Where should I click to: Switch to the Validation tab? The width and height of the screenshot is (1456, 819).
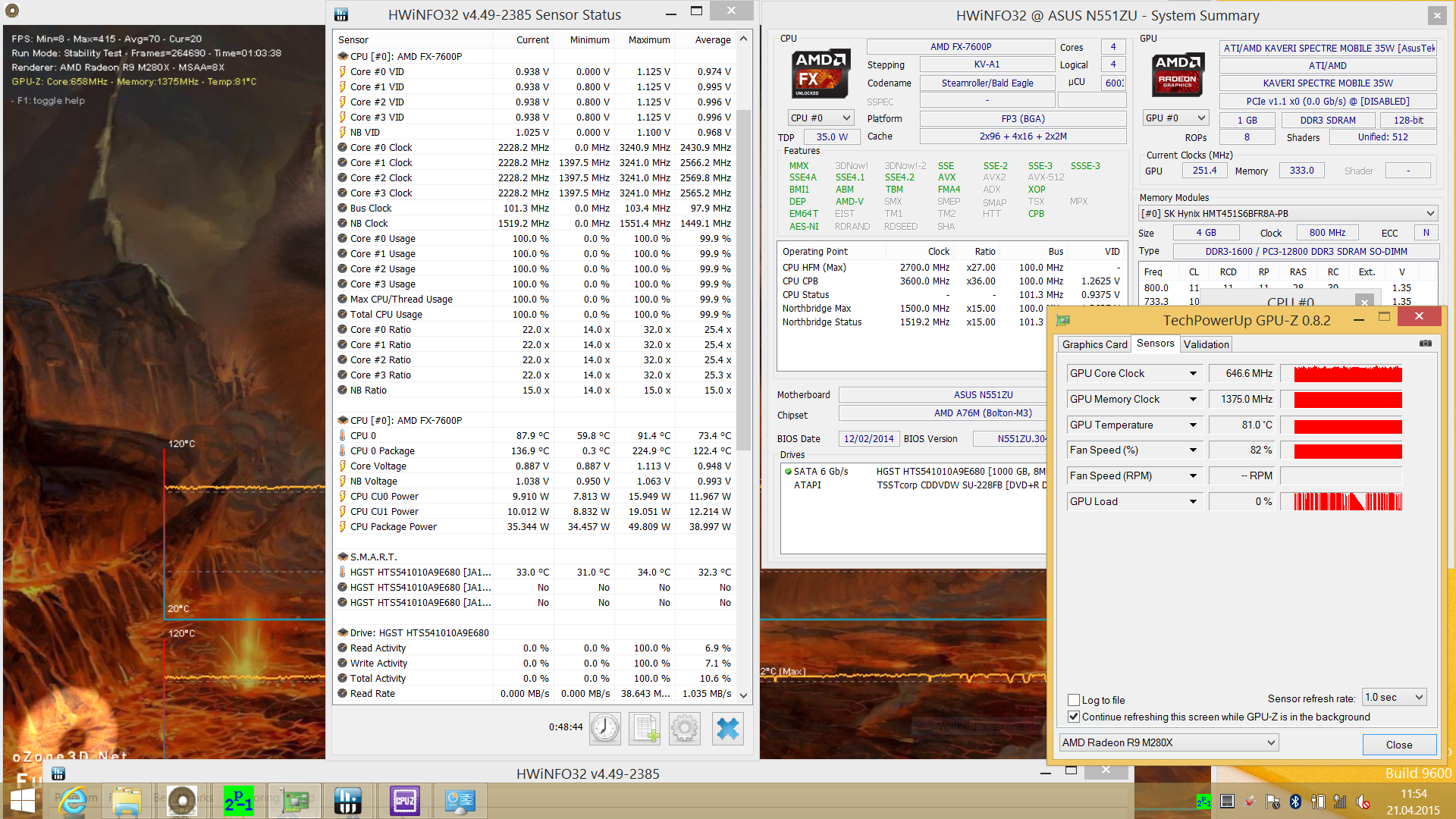(x=1206, y=344)
